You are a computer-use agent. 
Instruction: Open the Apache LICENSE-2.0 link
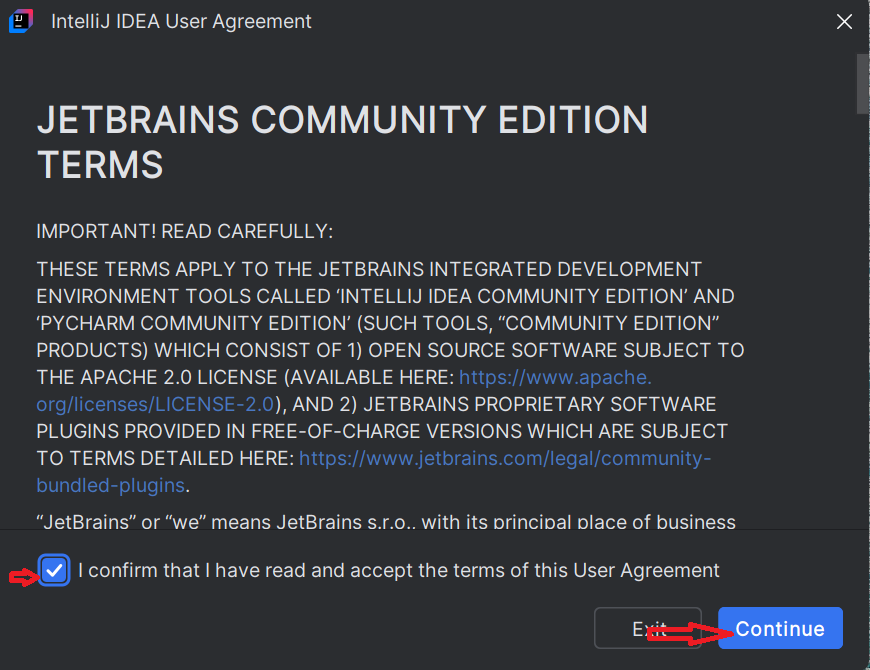[x=344, y=390]
